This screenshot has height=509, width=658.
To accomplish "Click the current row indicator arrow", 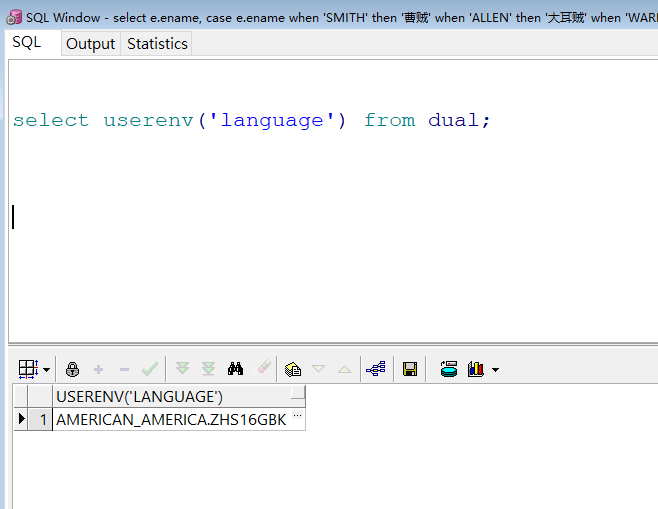I will click(x=21, y=419).
